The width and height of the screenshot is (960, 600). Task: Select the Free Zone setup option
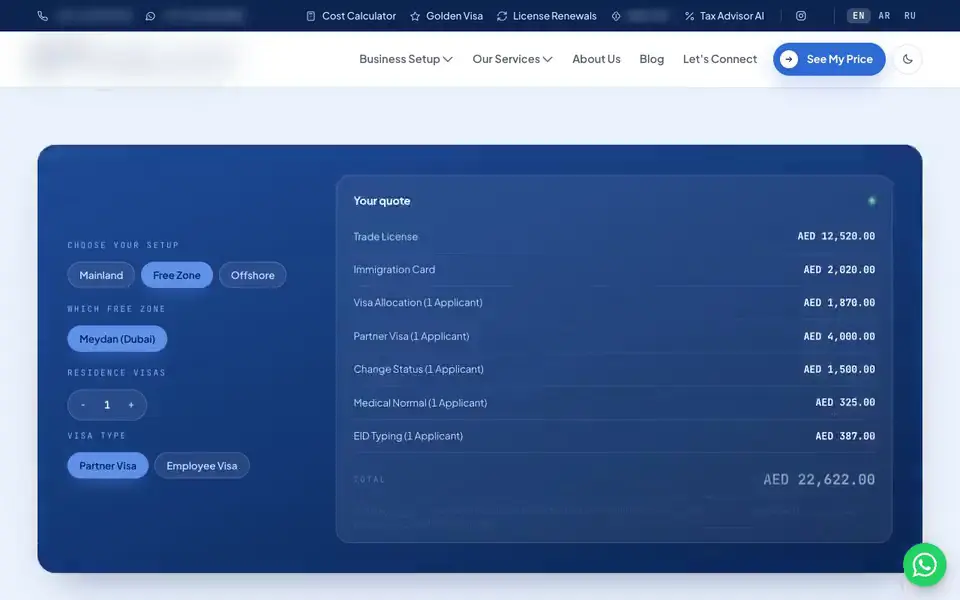pyautogui.click(x=177, y=276)
